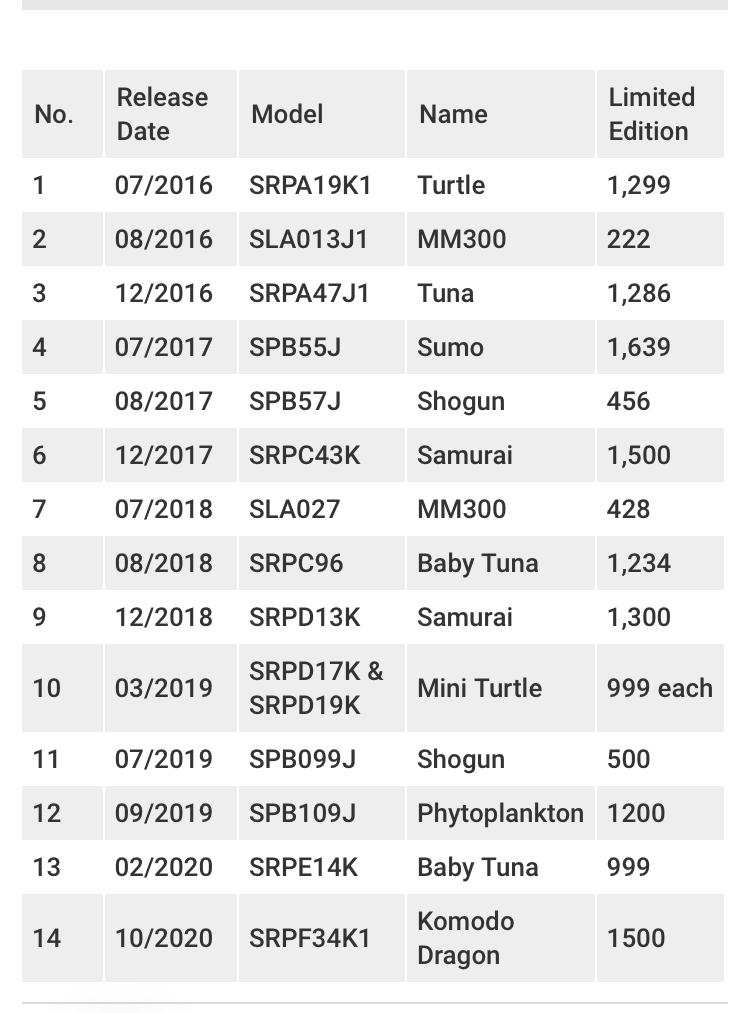
Task: Click the SLA027 model cell
Action: (x=294, y=509)
